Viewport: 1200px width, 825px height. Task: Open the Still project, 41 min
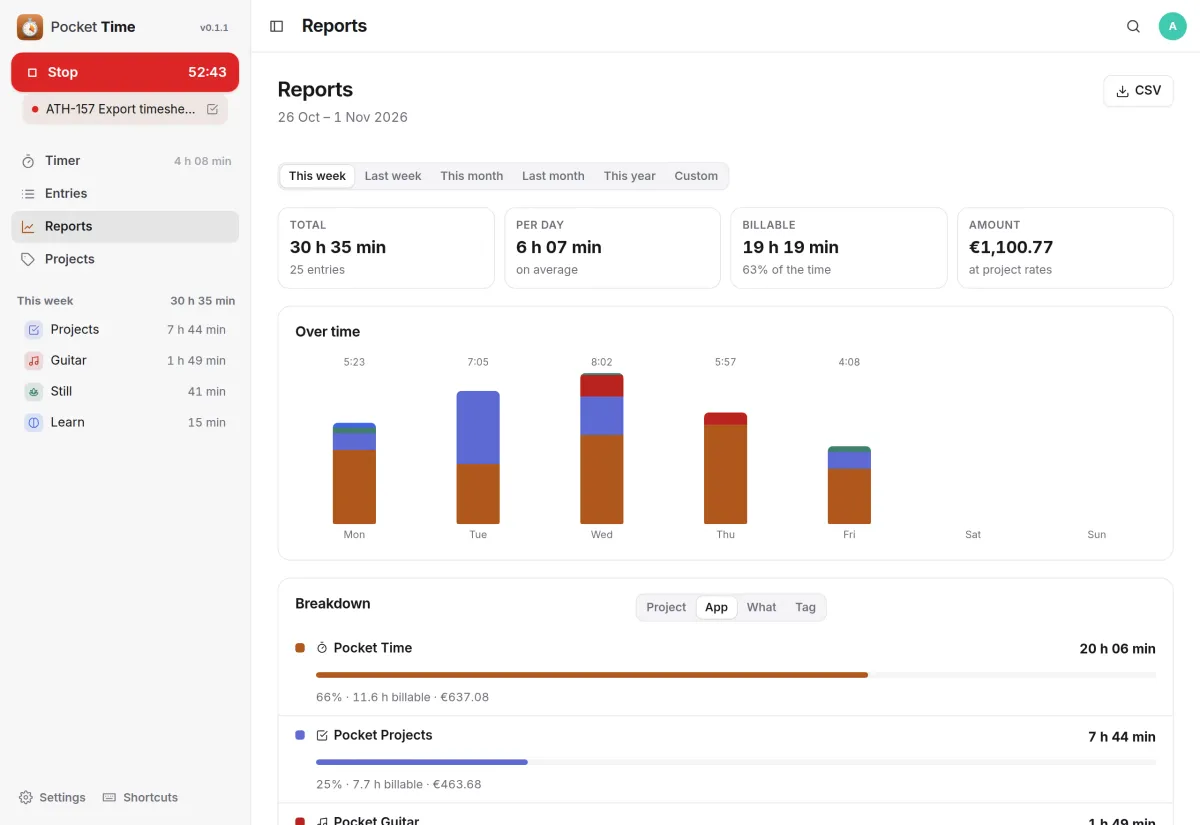pos(125,392)
